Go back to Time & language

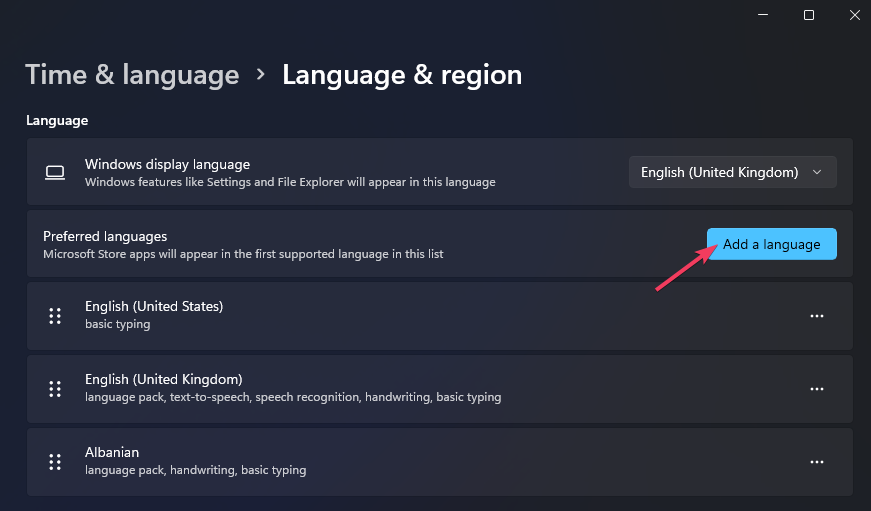pyautogui.click(x=132, y=75)
